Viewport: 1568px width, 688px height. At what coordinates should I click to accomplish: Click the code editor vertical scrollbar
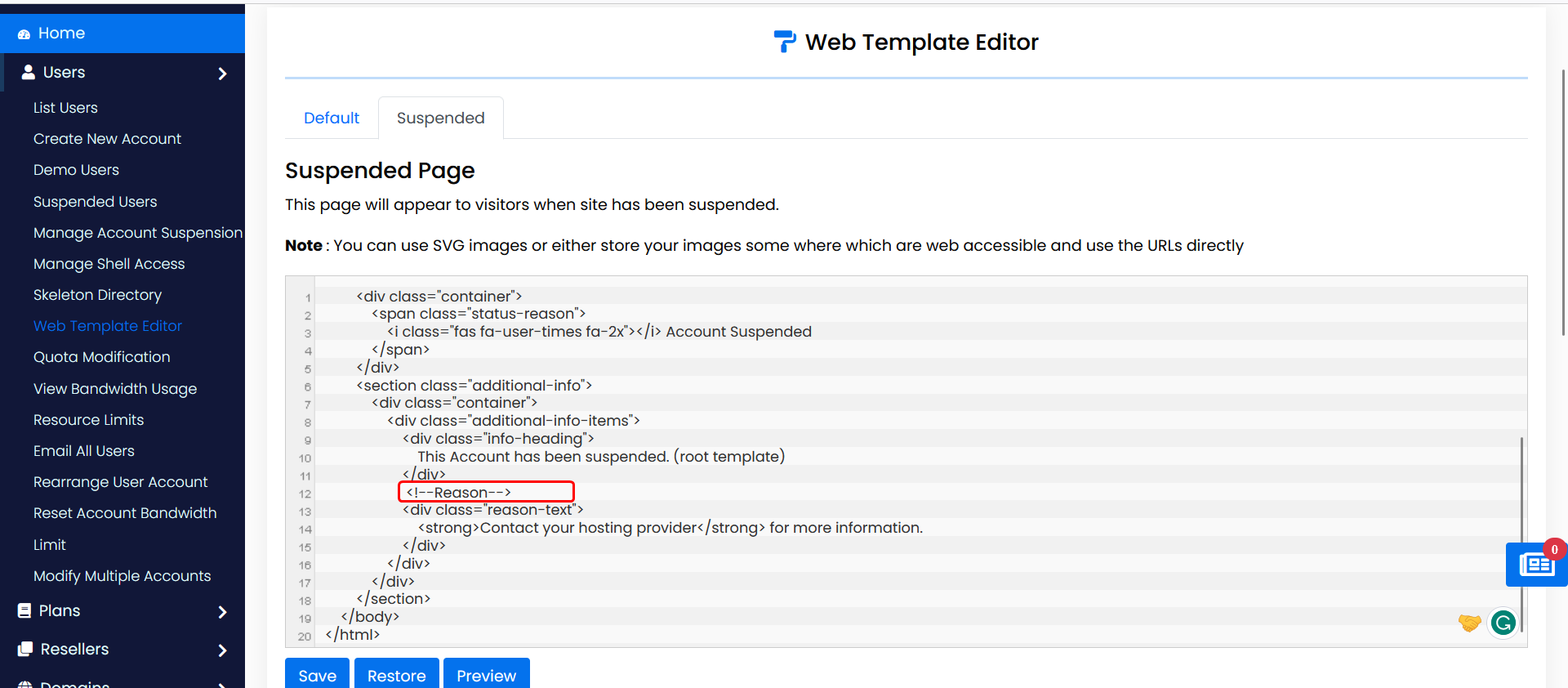click(1521, 531)
